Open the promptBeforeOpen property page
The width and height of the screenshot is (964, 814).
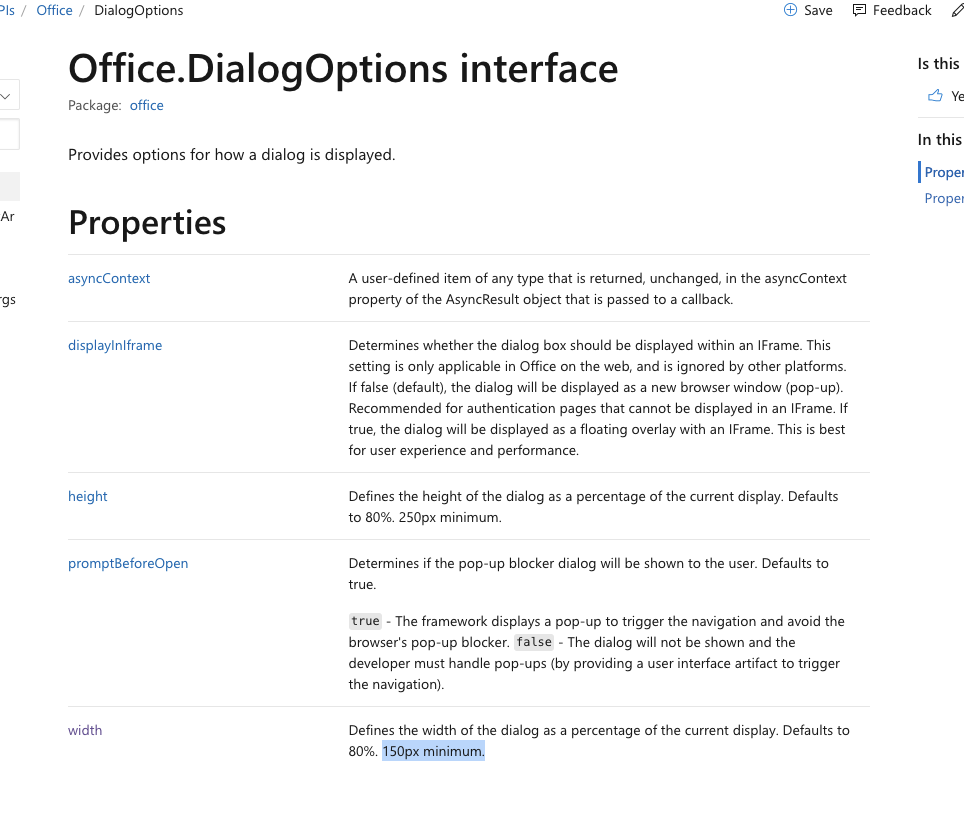(x=128, y=563)
